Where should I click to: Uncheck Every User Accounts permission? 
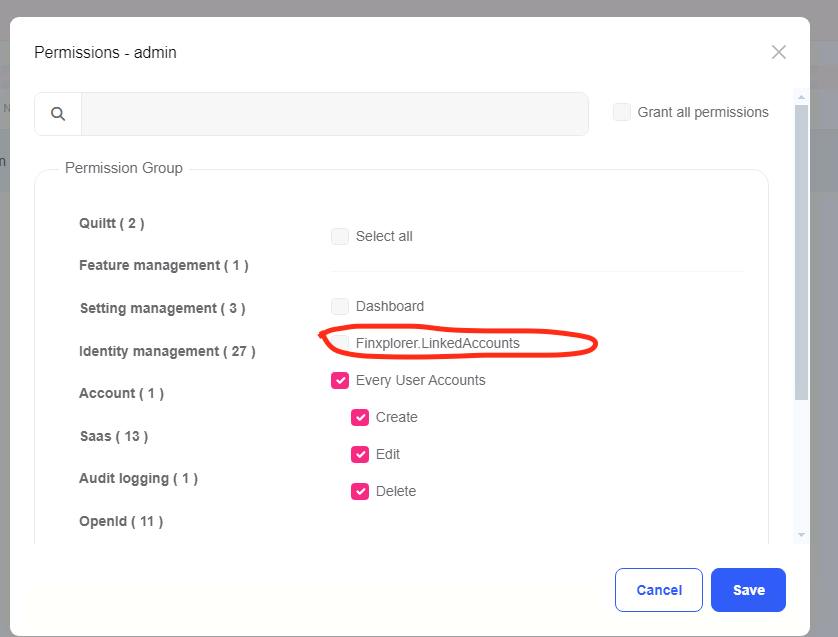tap(340, 381)
